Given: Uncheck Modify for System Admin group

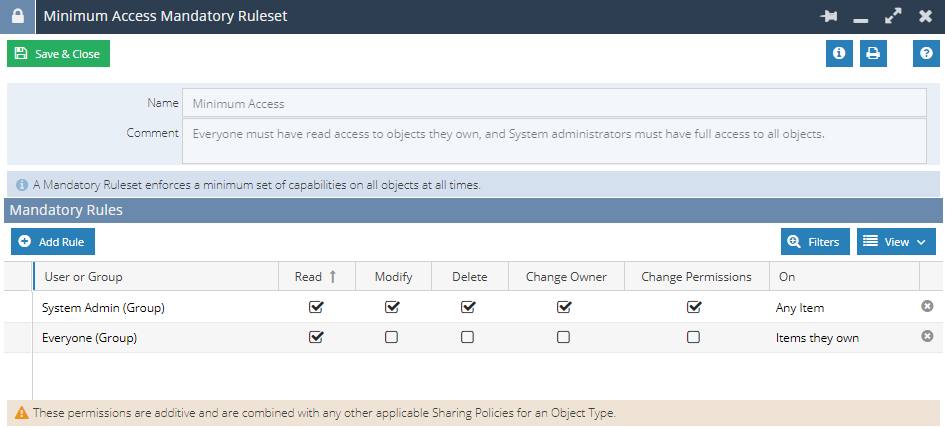Looking at the screenshot, I should coord(392,307).
